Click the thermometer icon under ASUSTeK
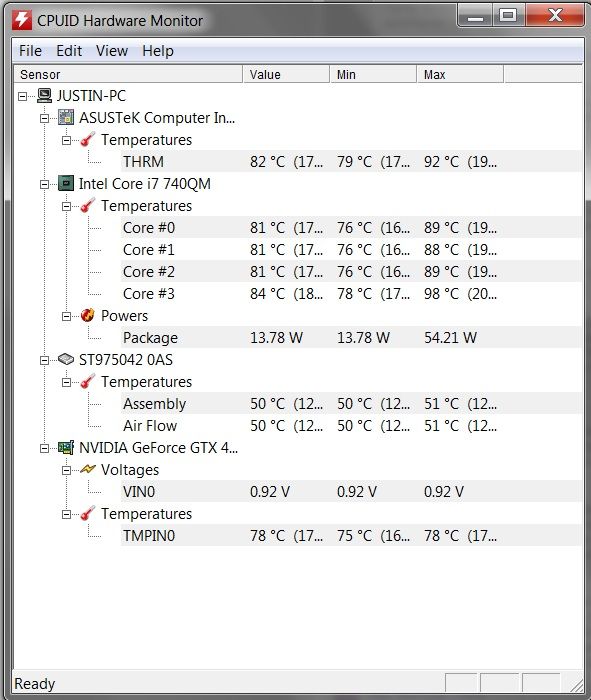The width and height of the screenshot is (591, 700). click(87, 140)
